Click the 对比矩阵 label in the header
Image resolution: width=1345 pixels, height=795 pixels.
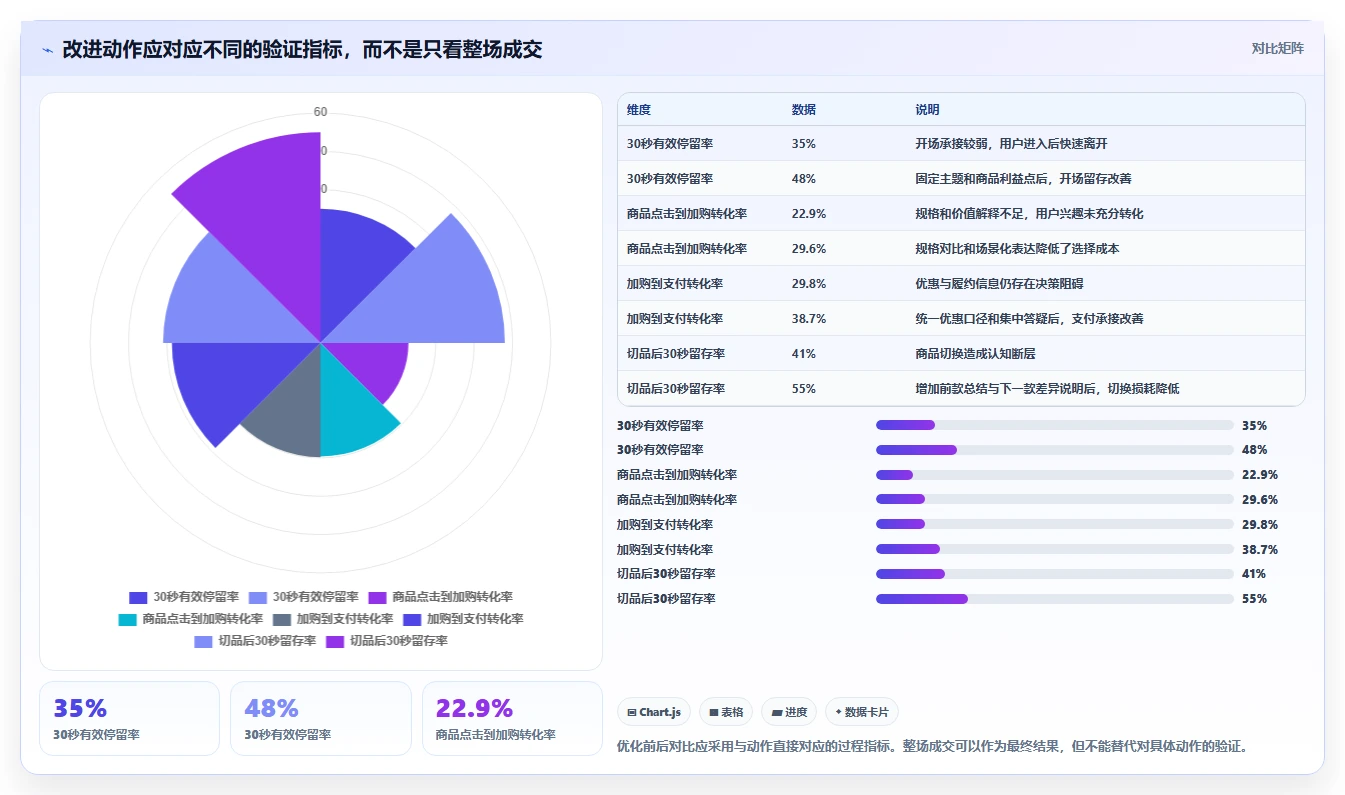tap(1277, 48)
